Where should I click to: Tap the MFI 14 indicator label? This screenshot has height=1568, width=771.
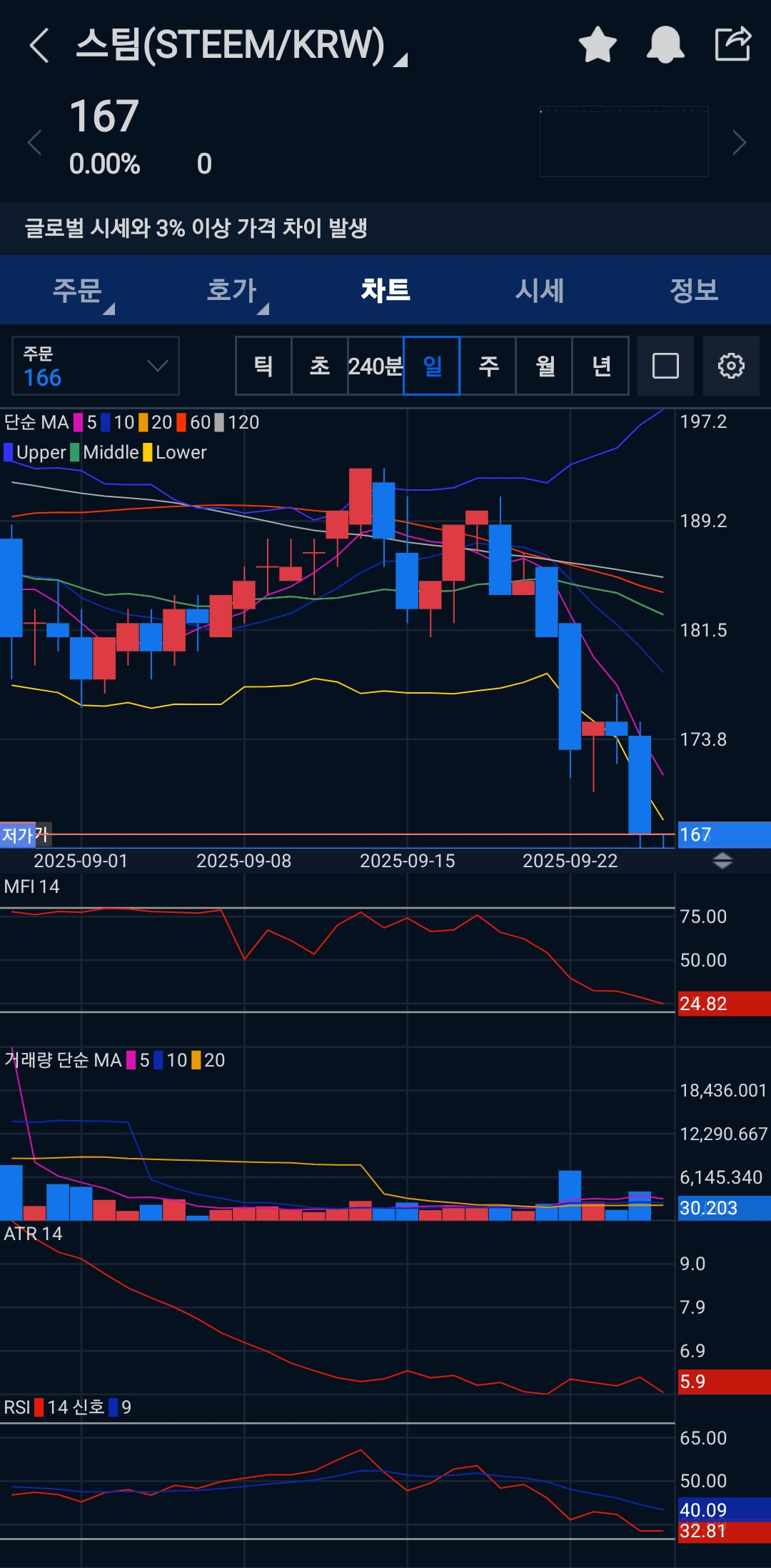coord(31,887)
